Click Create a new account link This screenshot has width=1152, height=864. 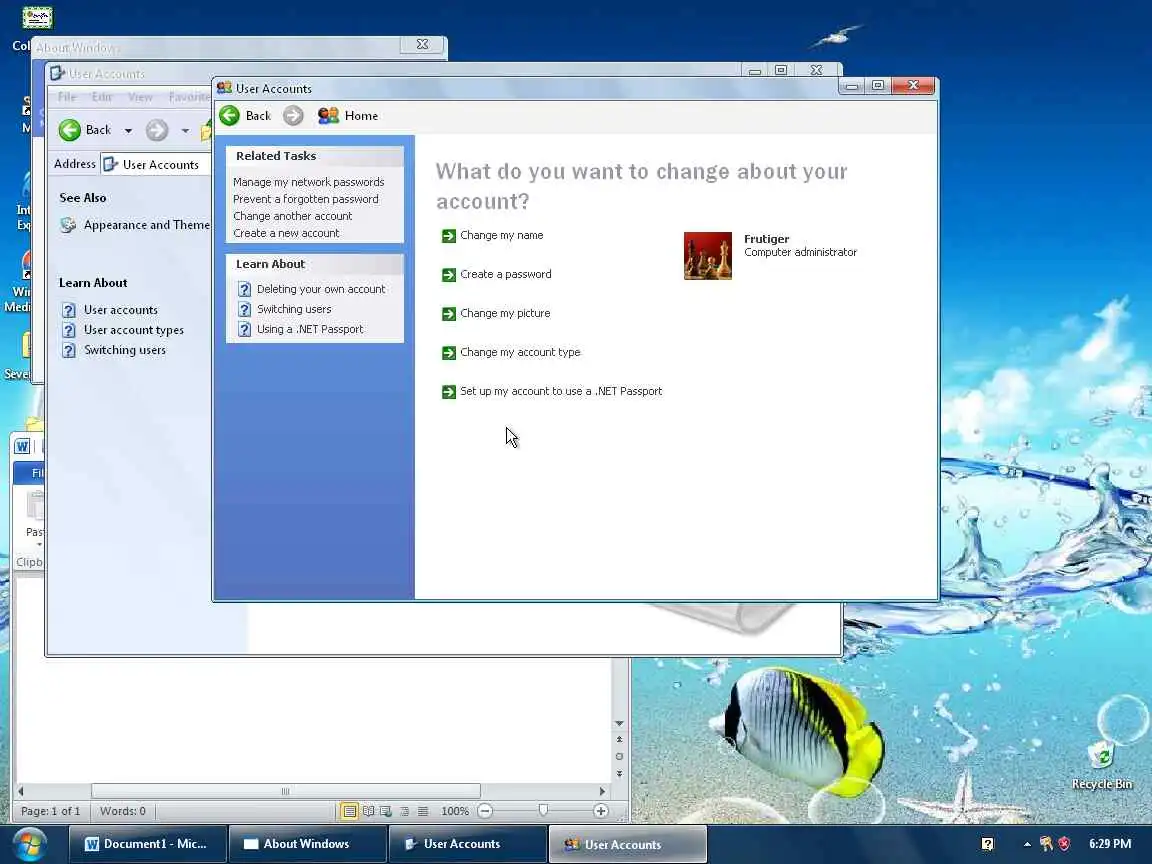coord(286,233)
